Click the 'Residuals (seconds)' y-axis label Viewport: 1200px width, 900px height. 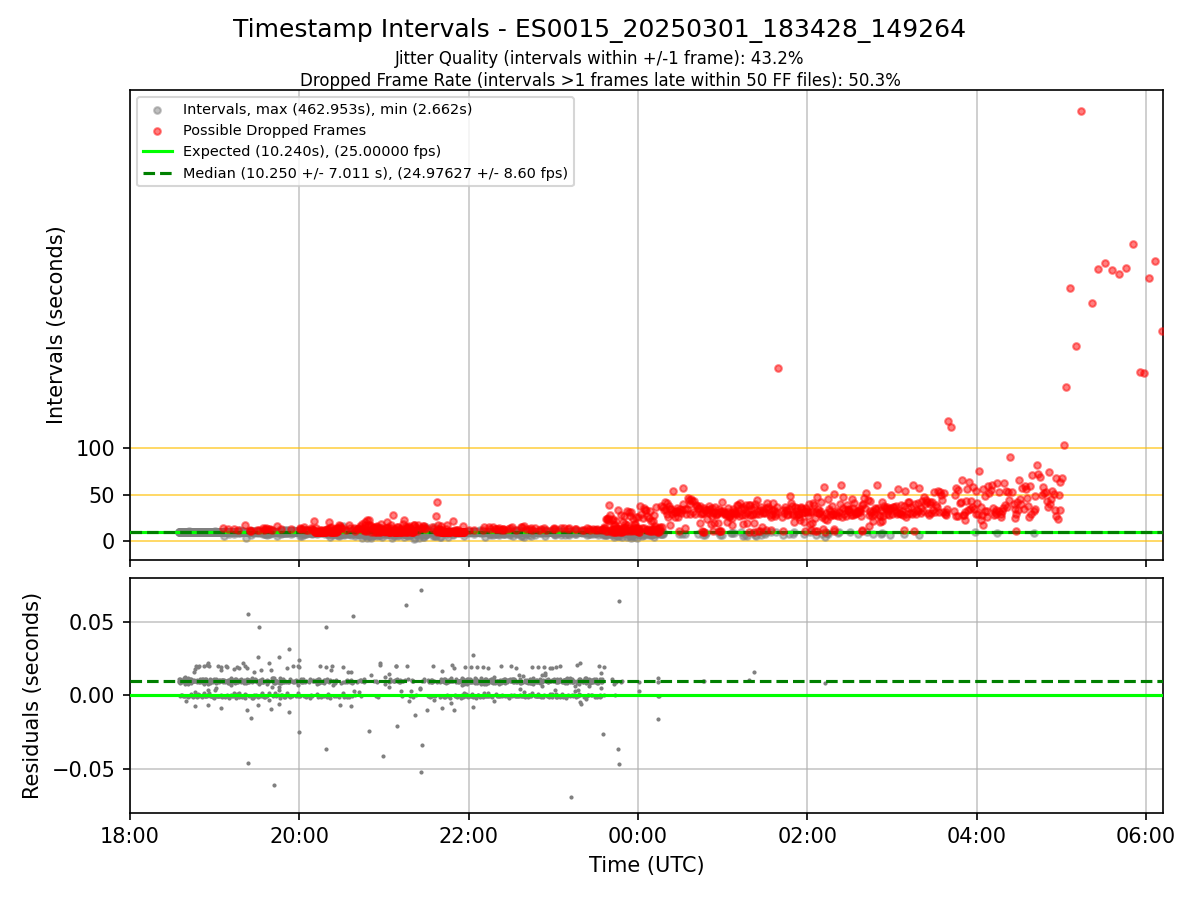click(x=32, y=696)
